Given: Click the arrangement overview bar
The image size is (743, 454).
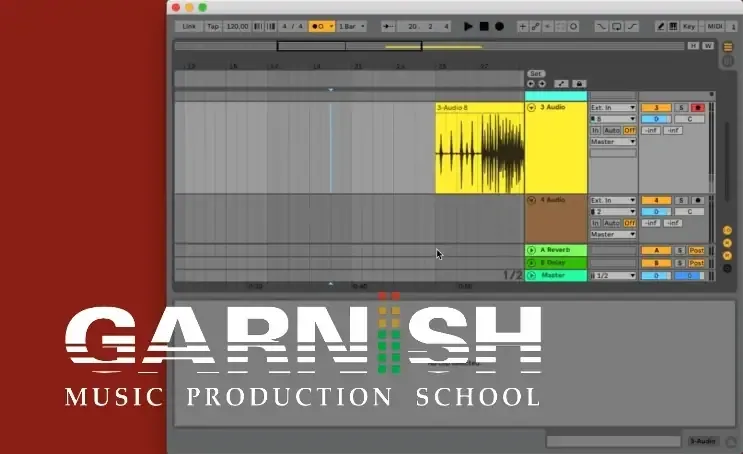Looking at the screenshot, I should pyautogui.click(x=429, y=46).
